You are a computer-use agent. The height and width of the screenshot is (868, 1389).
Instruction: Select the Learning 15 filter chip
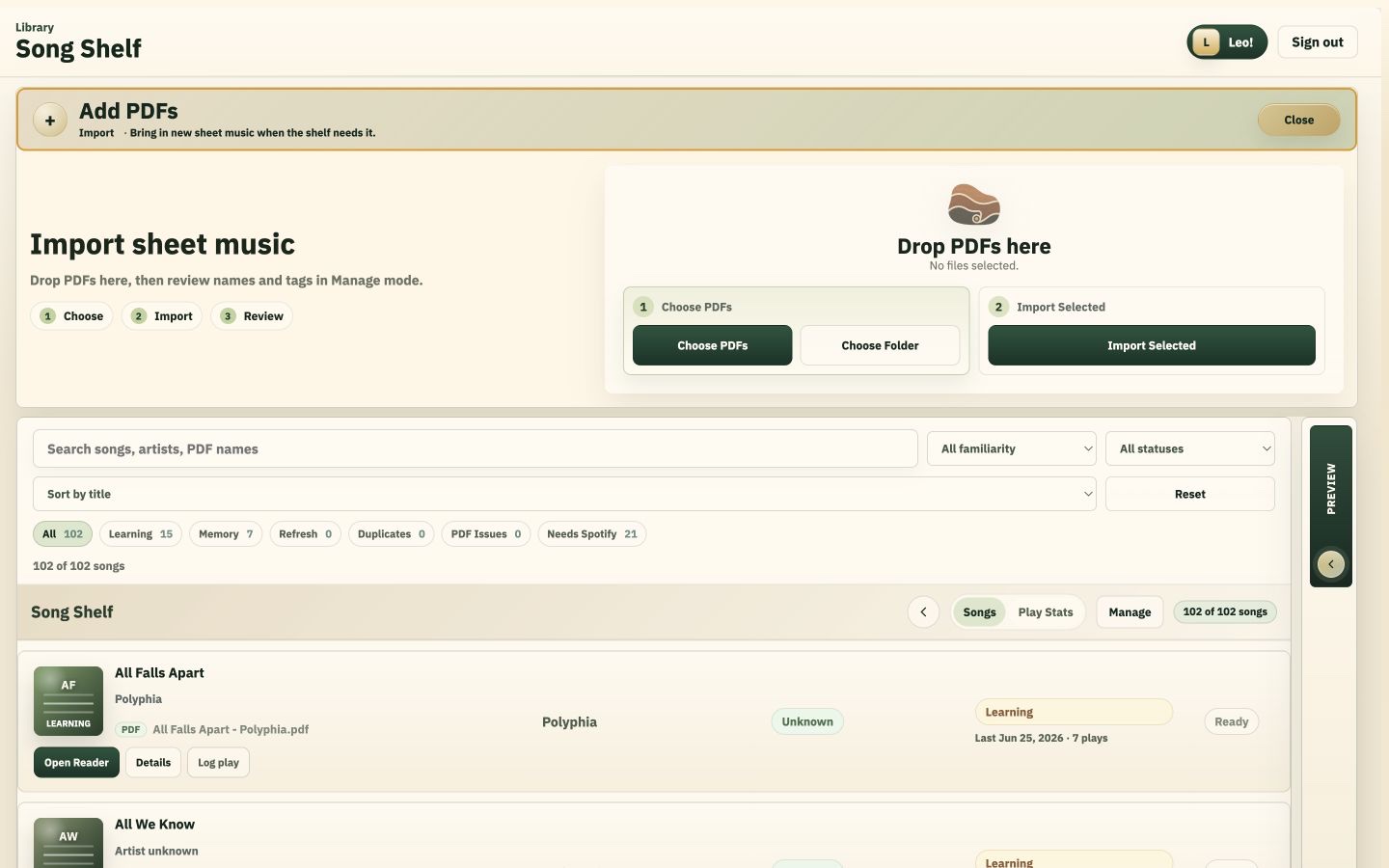click(x=141, y=534)
